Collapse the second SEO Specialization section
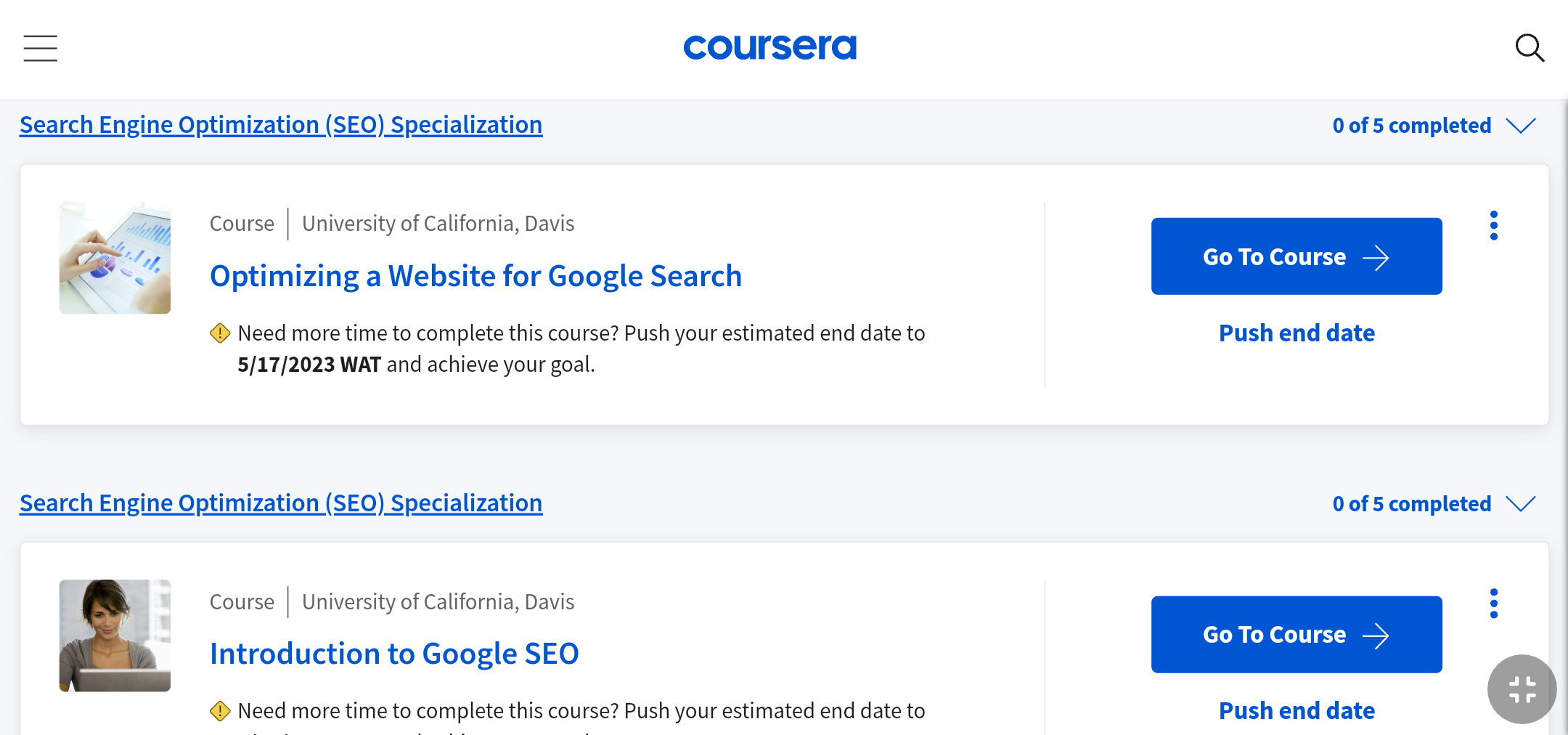The image size is (1568, 735). coord(1522,503)
